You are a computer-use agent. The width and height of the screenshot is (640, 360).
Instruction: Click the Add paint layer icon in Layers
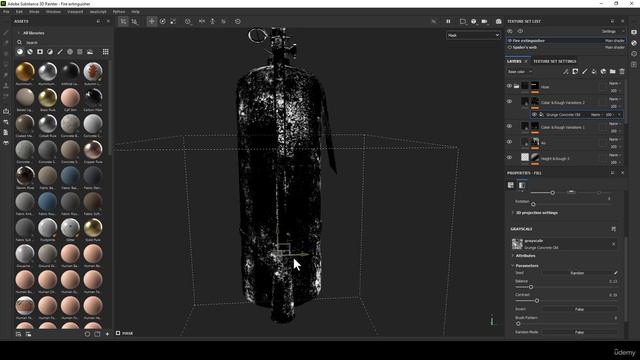(x=584, y=71)
